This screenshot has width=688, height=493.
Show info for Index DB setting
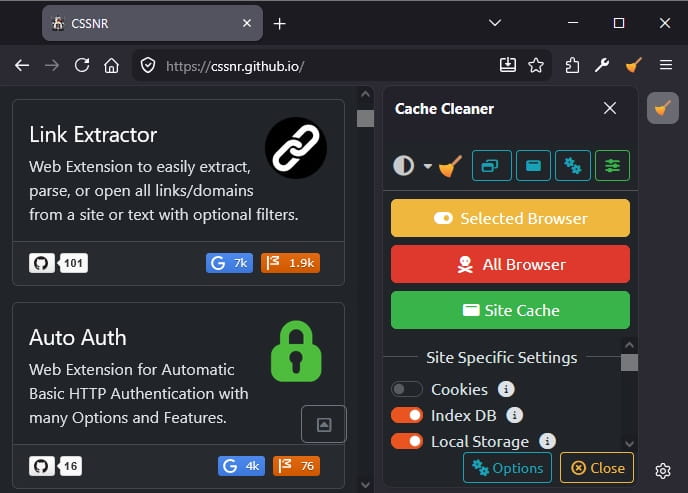[515, 415]
